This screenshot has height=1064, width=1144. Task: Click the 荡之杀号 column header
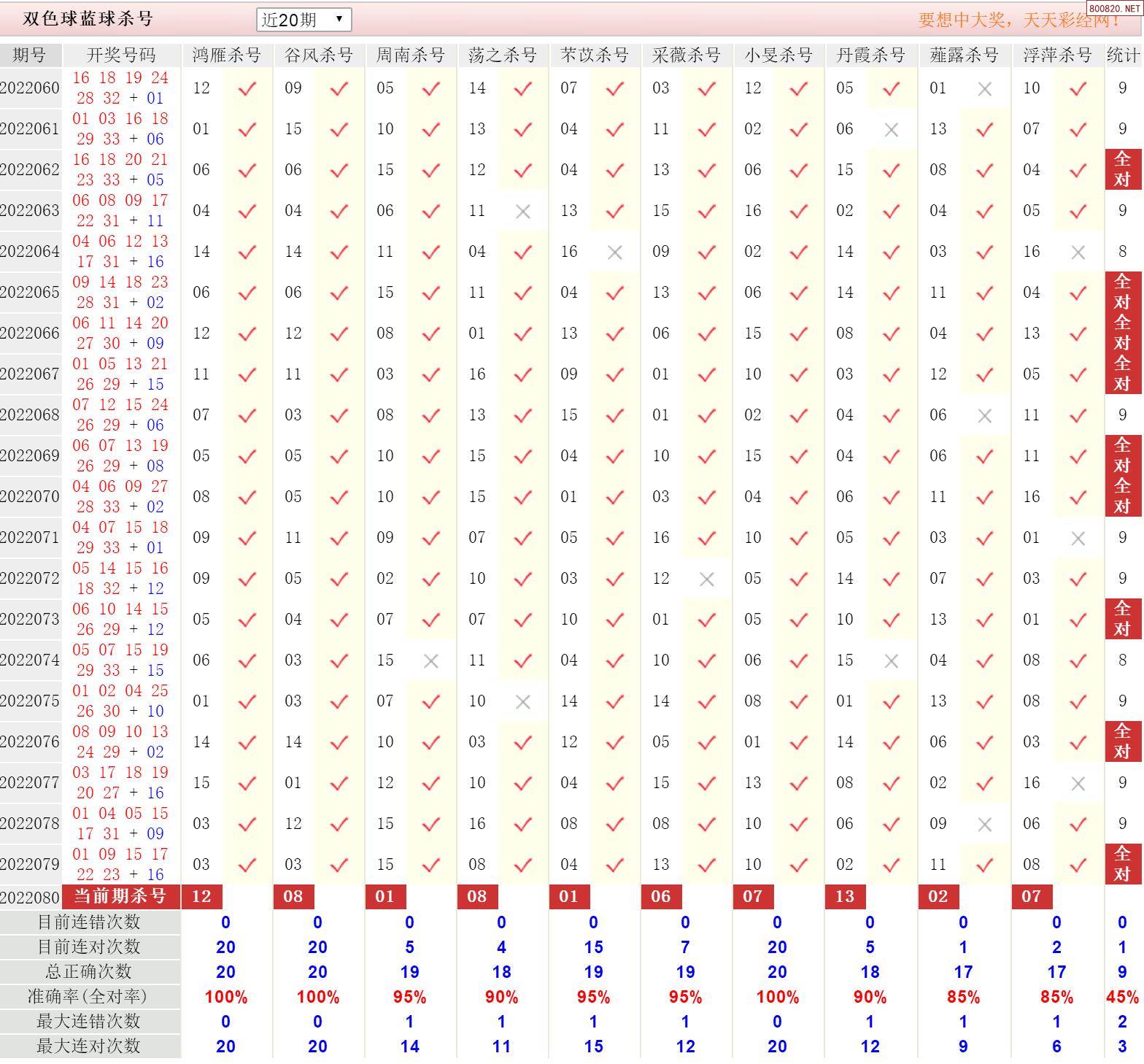[503, 55]
